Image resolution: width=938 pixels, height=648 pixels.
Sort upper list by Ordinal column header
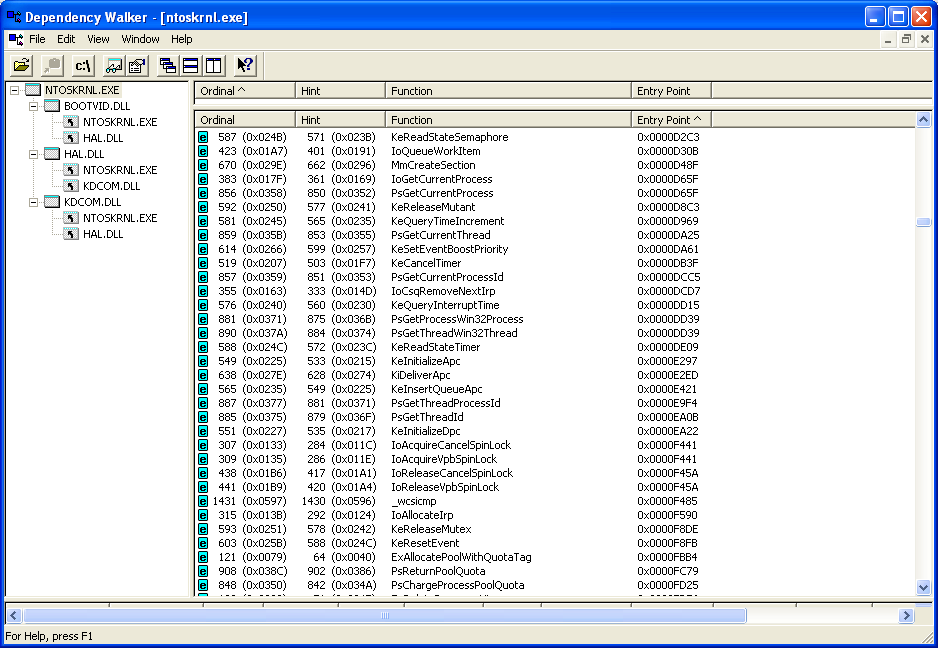[245, 91]
